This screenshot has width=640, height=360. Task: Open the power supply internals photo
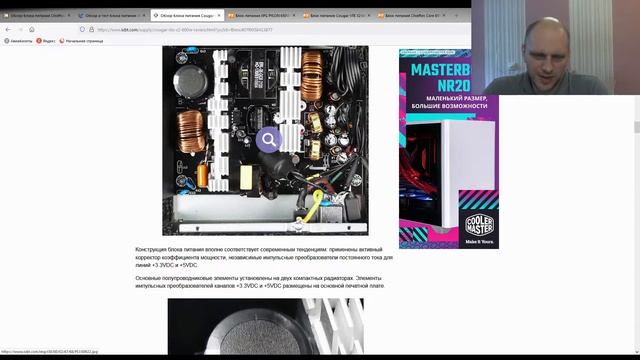click(x=265, y=140)
